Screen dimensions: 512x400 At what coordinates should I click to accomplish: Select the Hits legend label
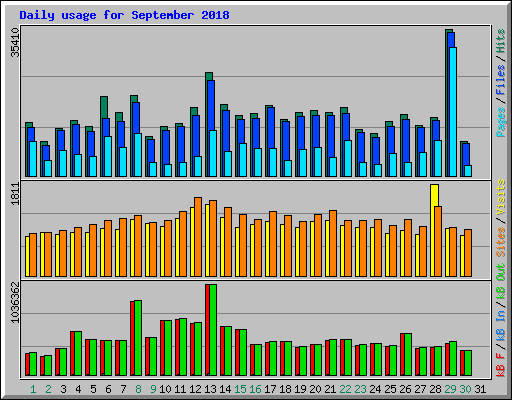500,41
